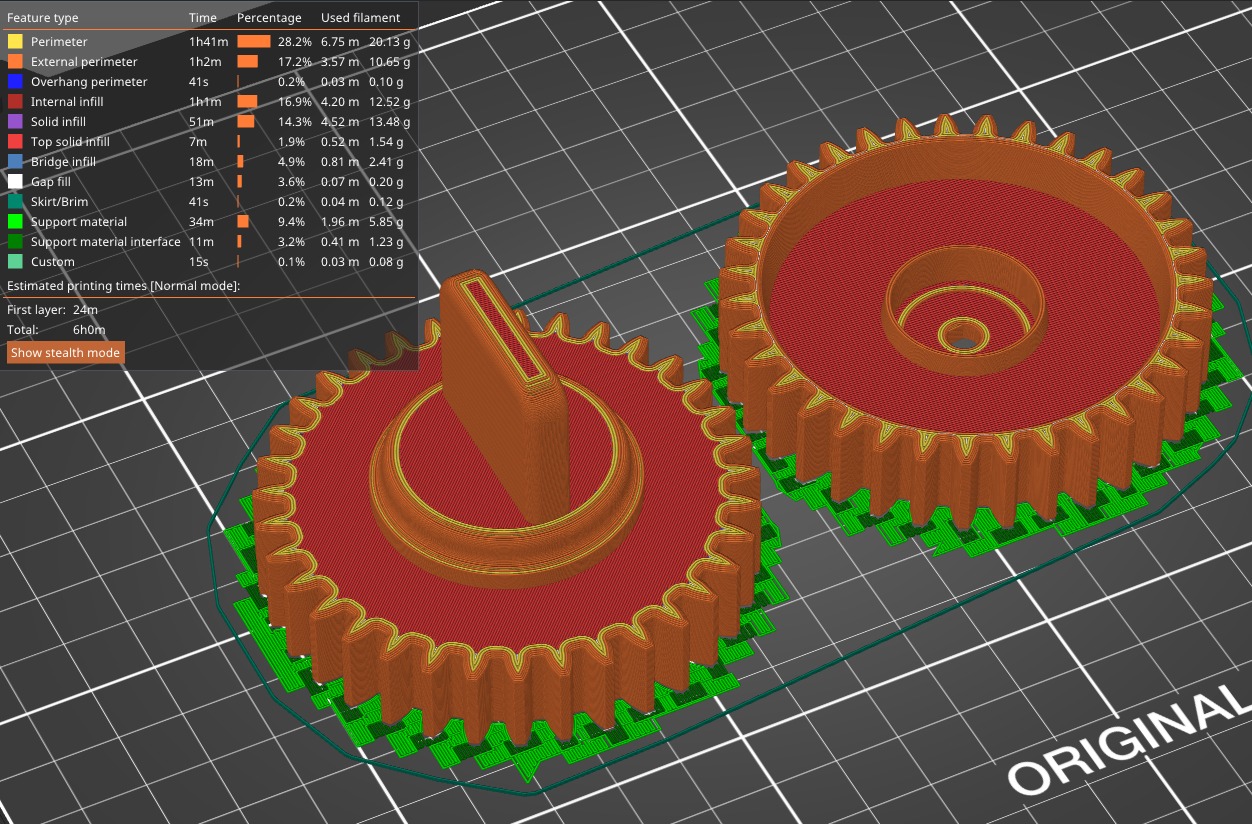Click the purple Solid infill swatch
The width and height of the screenshot is (1252, 824).
(15, 122)
